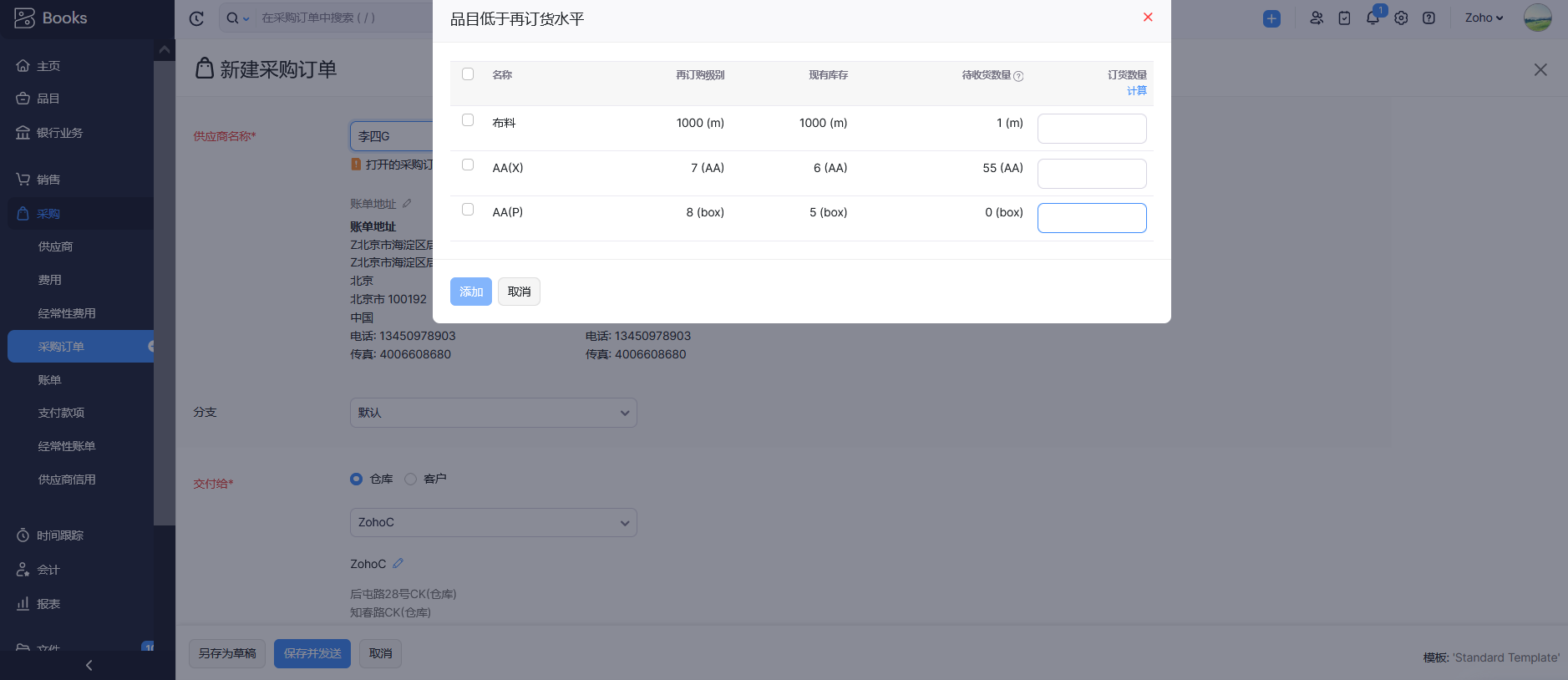1568x680 pixels.
Task: Open the ZohoC warehouse dropdown
Action: pyautogui.click(x=493, y=523)
